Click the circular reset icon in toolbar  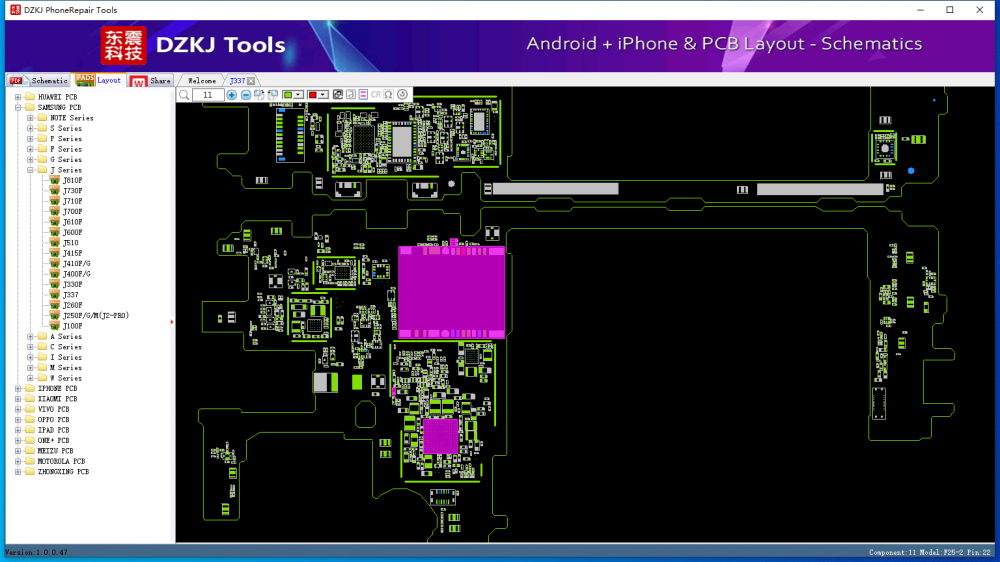[x=402, y=95]
